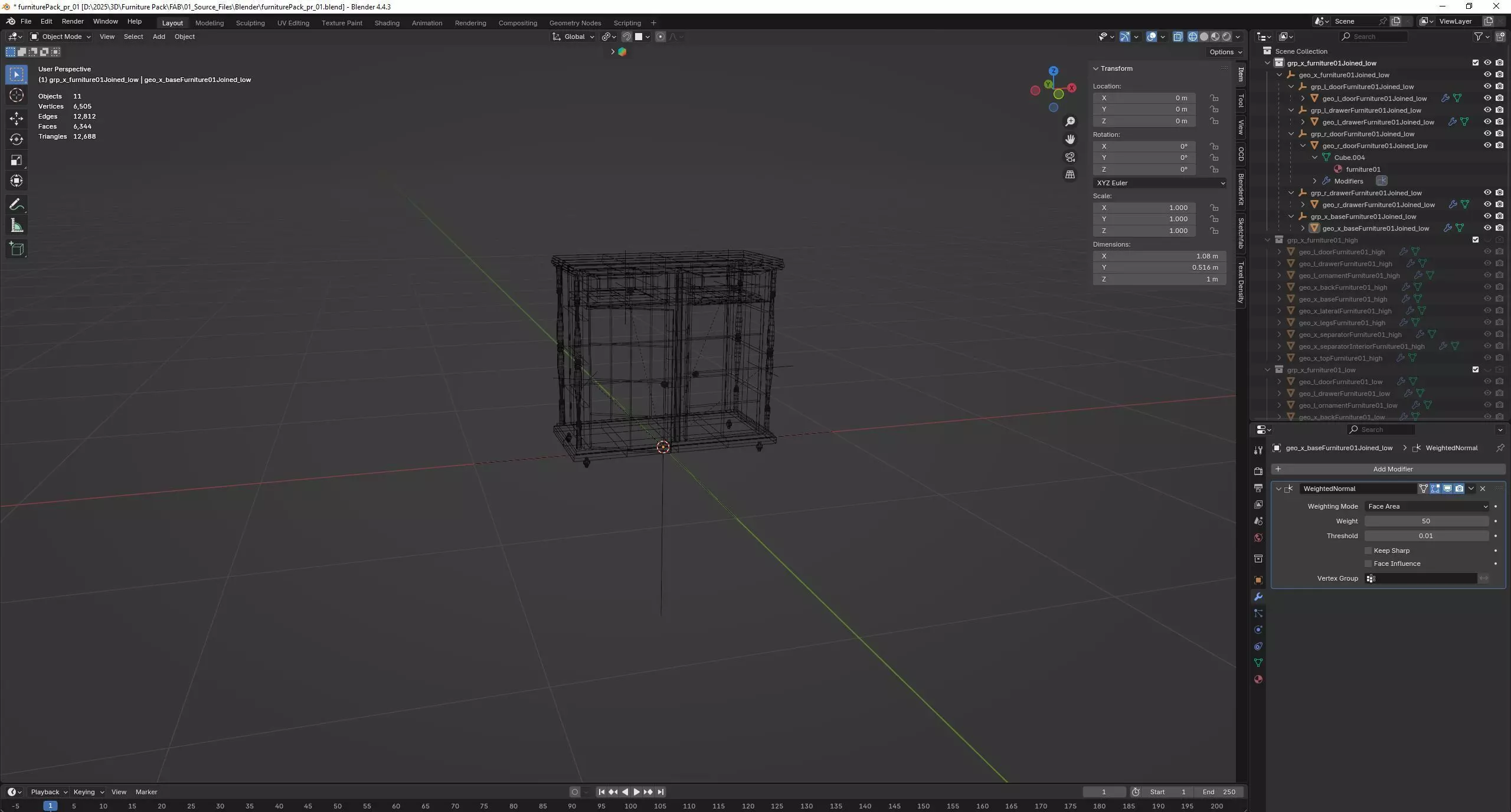
Task: Open Material properties tab
Action: click(1258, 679)
